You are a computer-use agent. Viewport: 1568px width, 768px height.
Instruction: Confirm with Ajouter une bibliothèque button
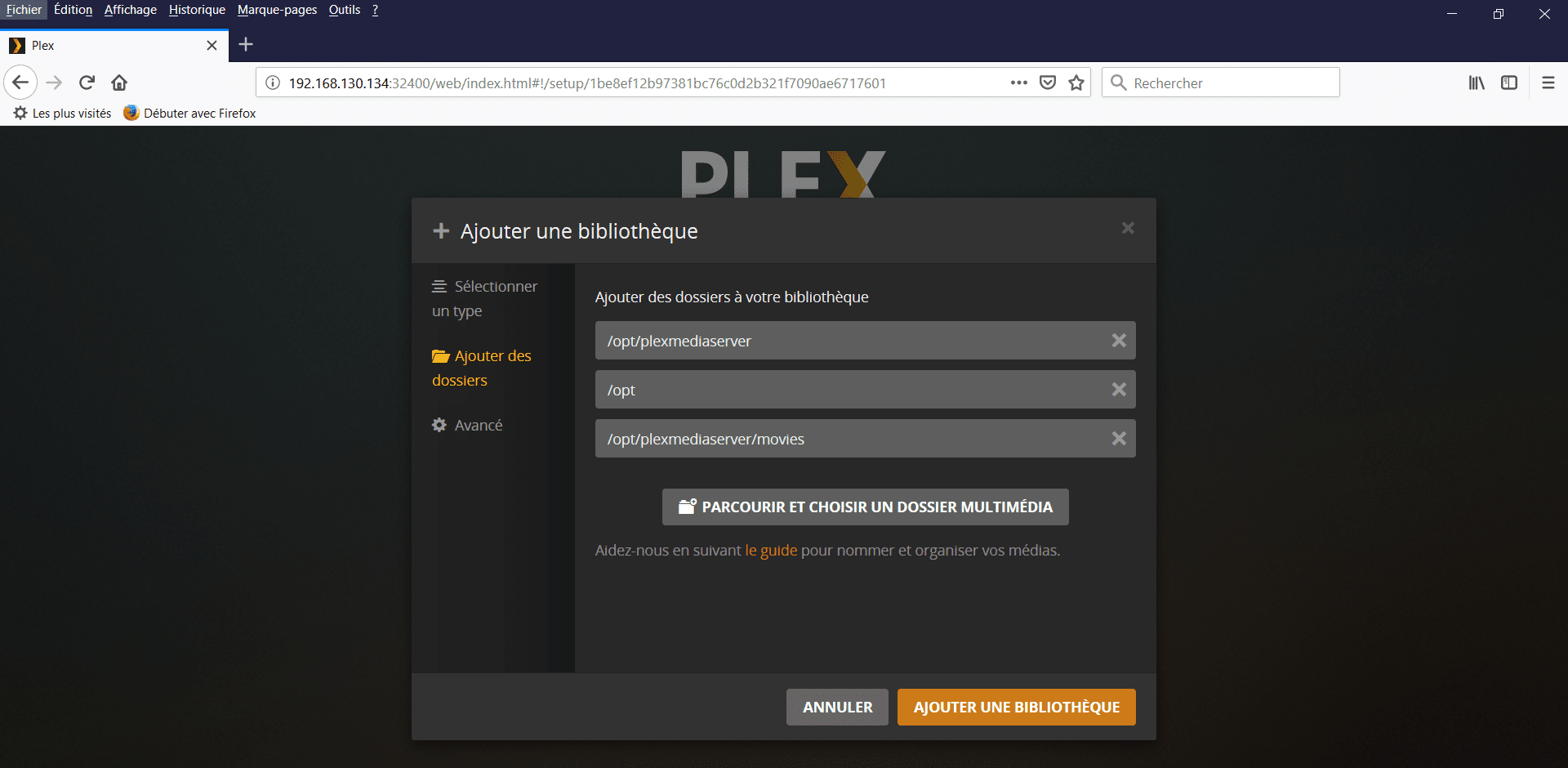tap(1016, 707)
